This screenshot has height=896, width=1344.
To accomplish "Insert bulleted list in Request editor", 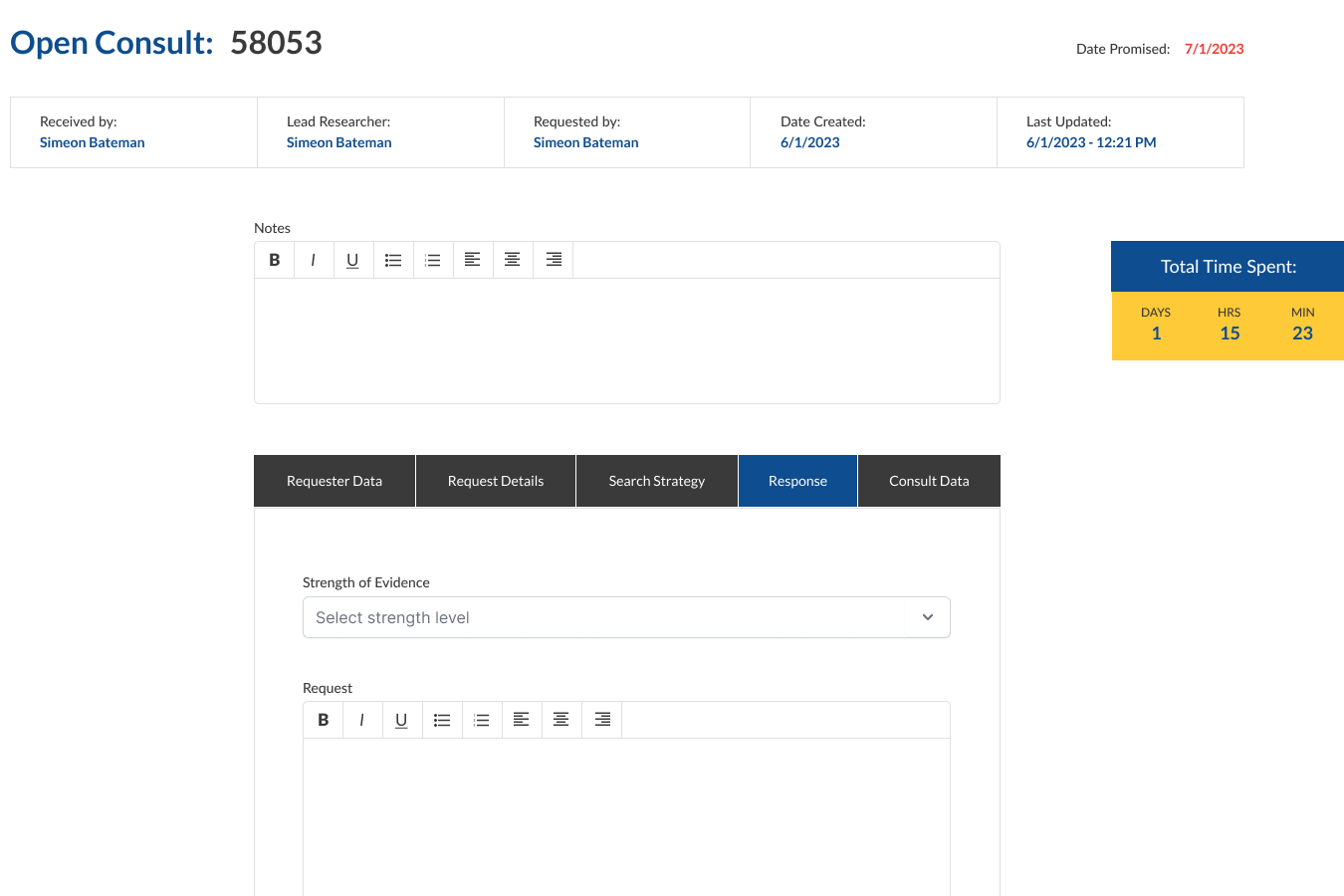I will (x=442, y=720).
